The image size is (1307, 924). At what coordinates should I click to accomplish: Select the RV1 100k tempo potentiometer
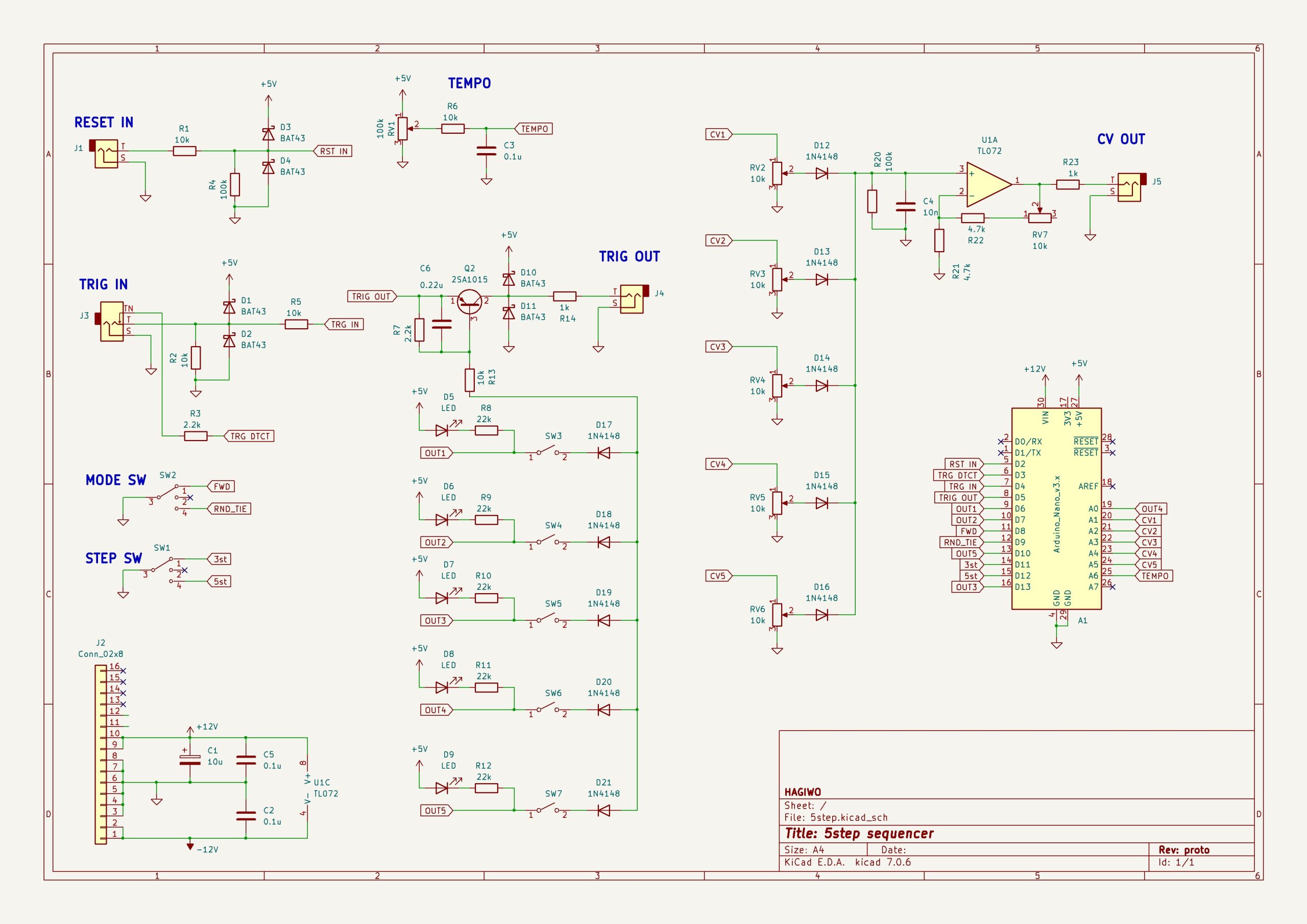(x=402, y=129)
